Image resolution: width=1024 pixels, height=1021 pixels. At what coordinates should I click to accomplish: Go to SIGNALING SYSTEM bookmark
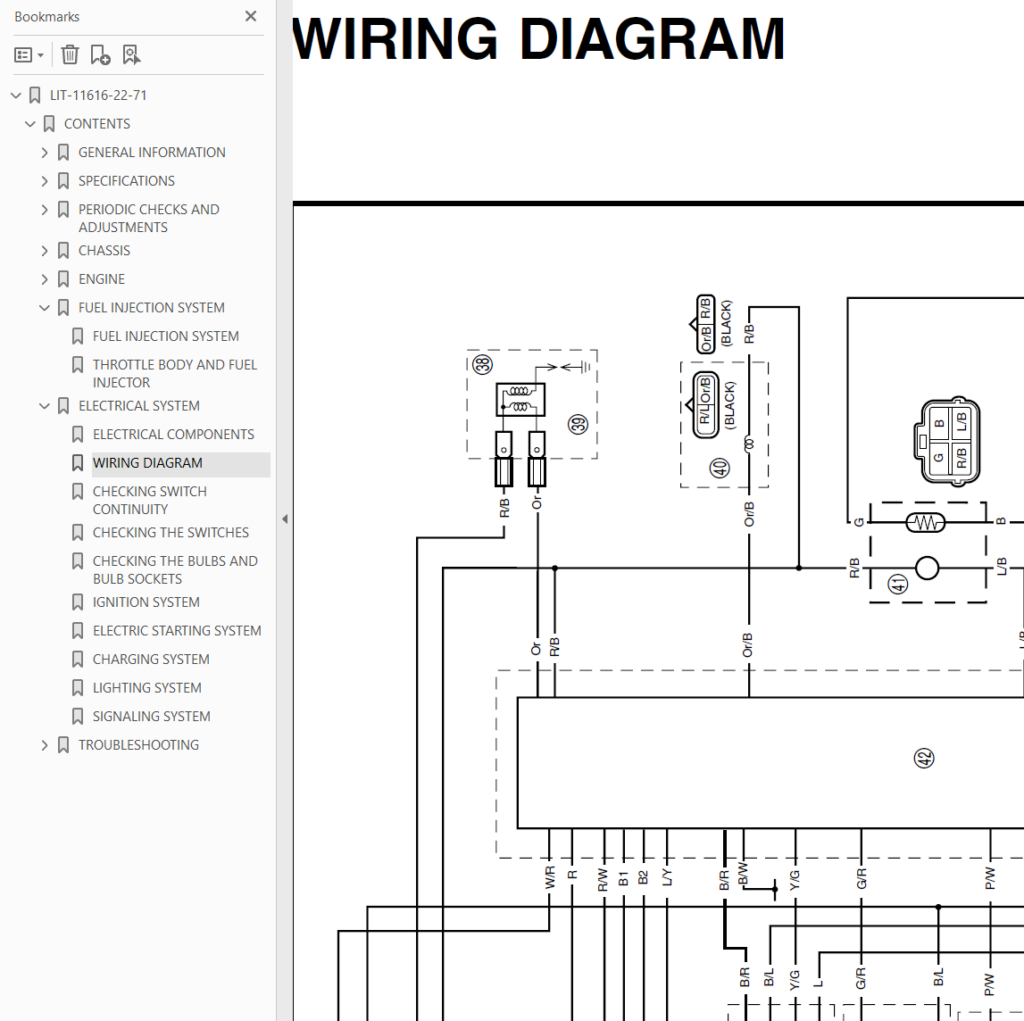[x=152, y=717]
